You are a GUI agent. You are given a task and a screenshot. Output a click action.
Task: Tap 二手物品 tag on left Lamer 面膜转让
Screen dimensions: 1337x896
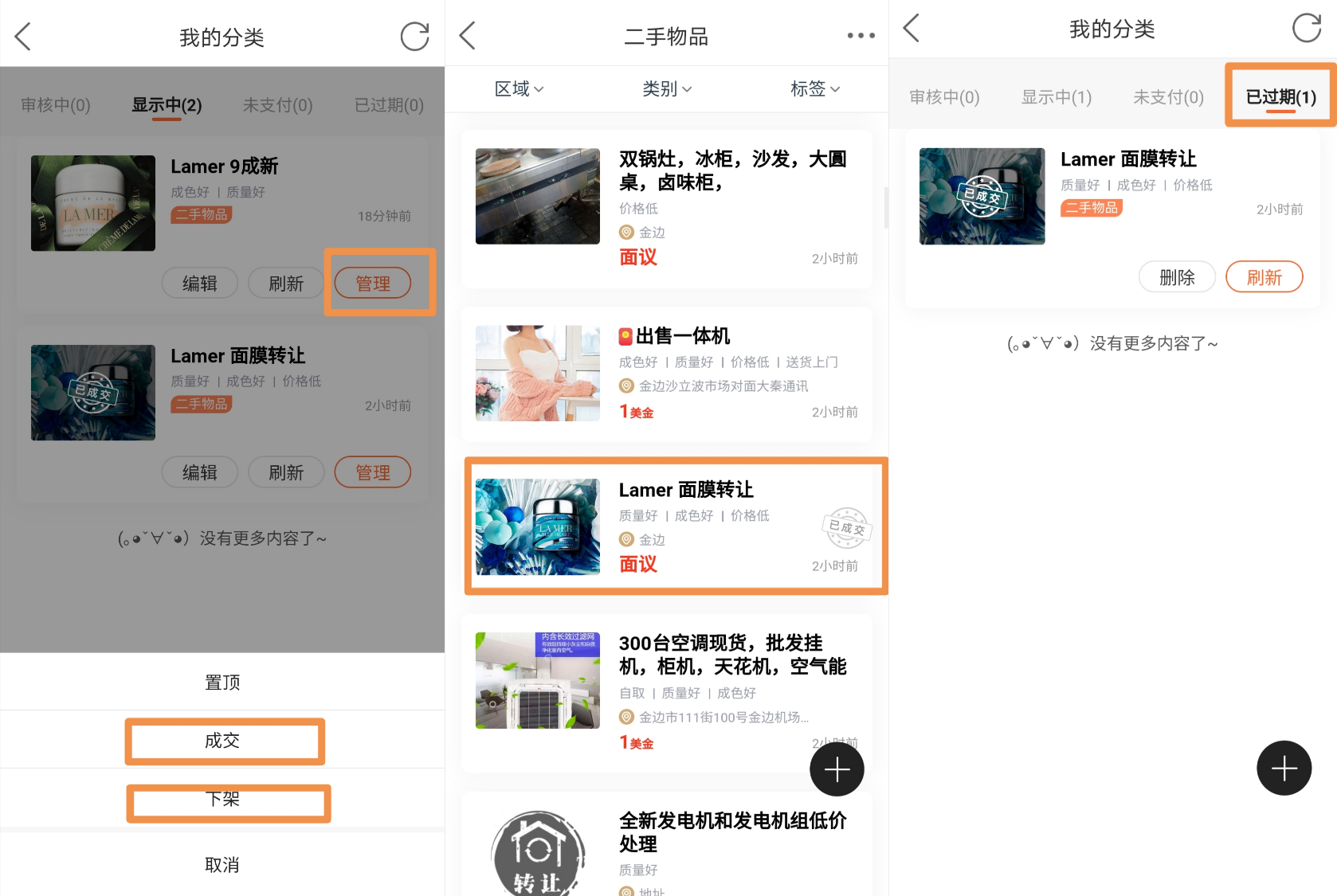pos(202,405)
